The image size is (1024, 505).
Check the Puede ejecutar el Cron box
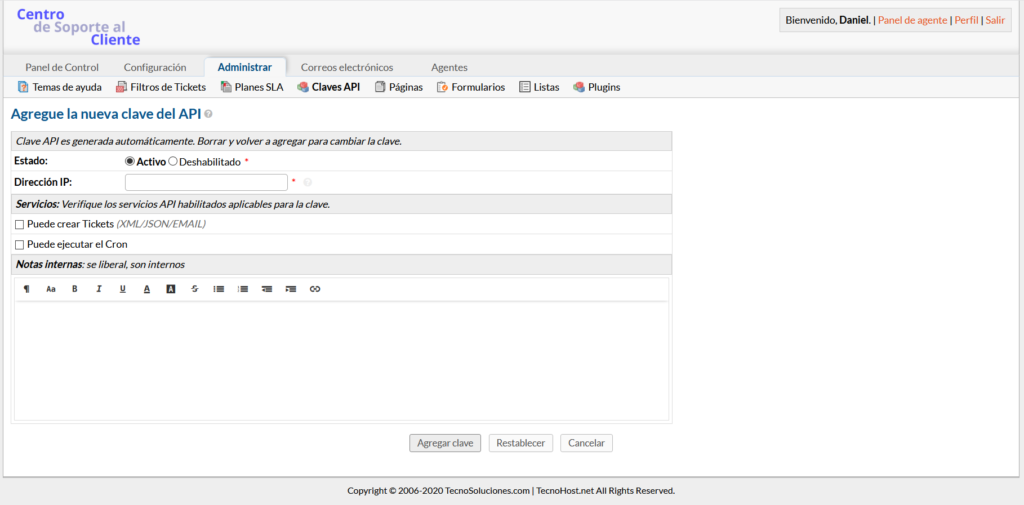coord(20,244)
